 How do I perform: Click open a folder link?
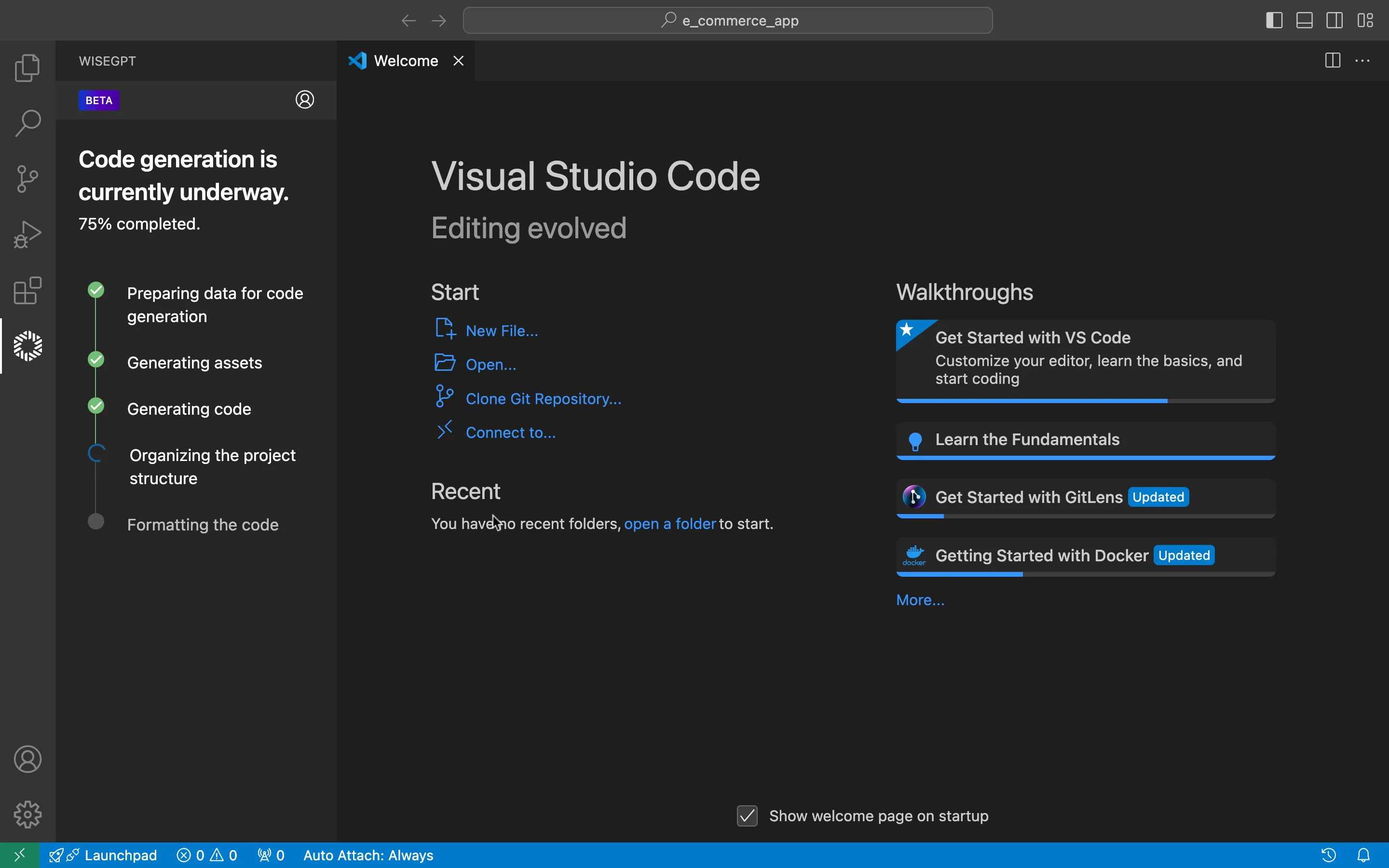[x=670, y=524]
